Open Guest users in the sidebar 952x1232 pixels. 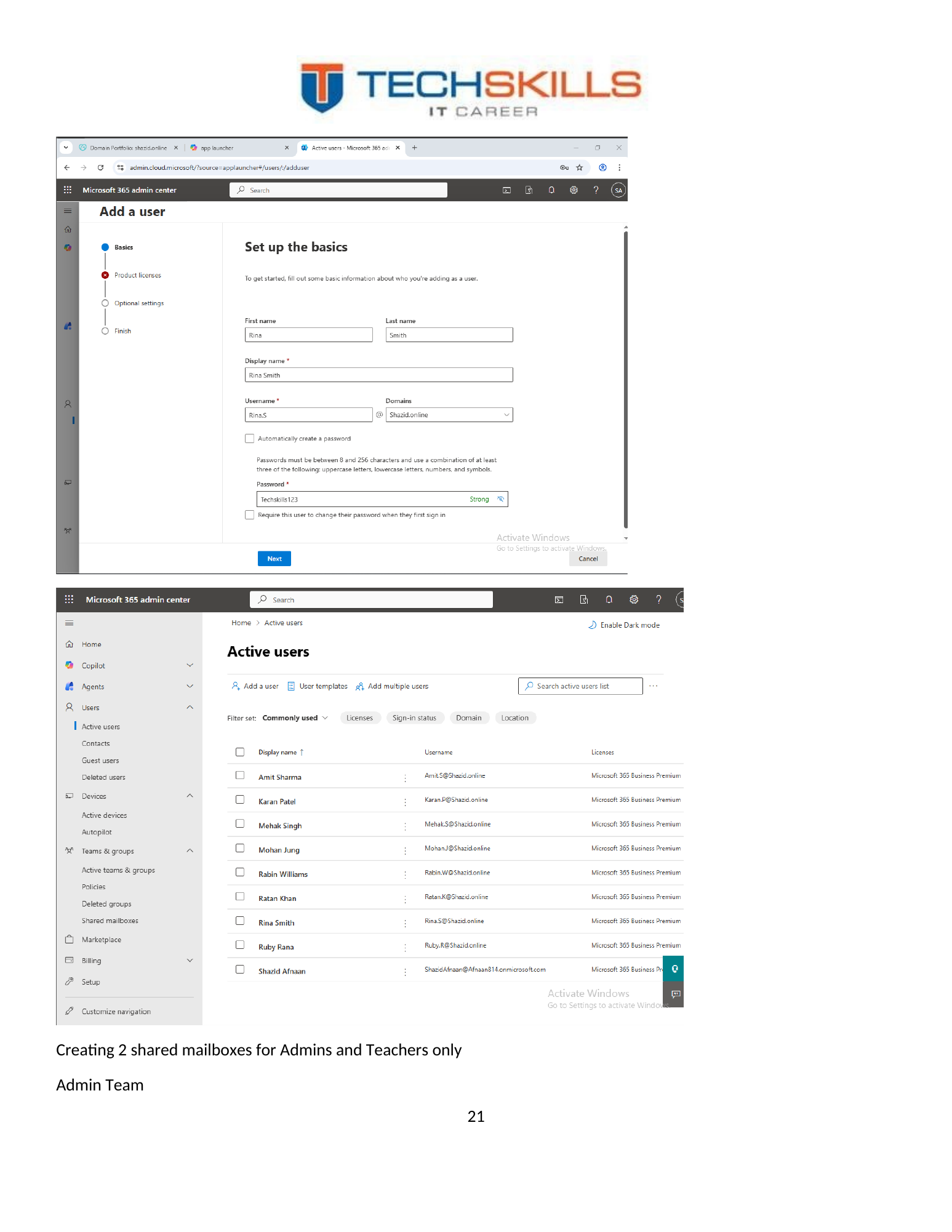click(x=100, y=761)
